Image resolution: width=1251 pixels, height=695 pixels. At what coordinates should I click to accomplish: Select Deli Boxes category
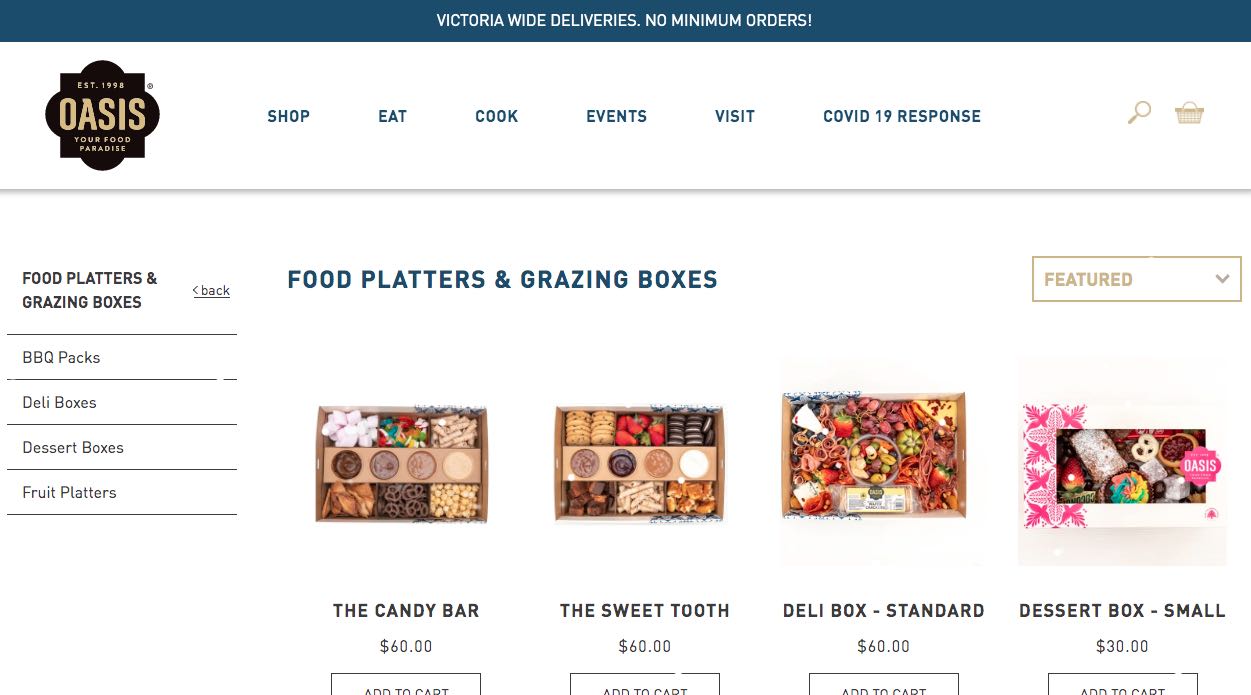(59, 402)
